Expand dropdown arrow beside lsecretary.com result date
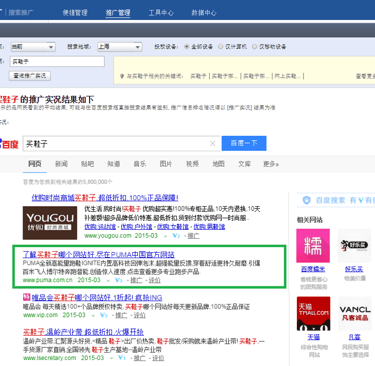375x366 pixels. point(111,359)
